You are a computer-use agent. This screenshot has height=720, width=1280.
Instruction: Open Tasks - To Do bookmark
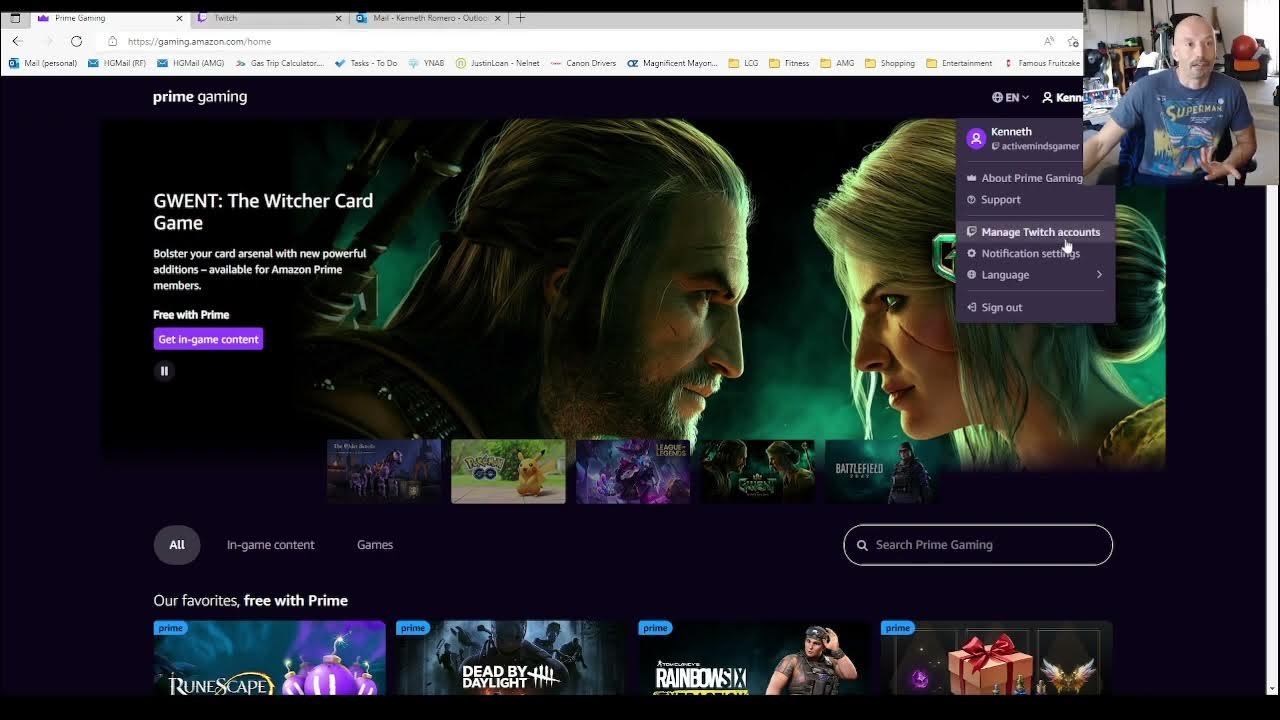coord(366,63)
